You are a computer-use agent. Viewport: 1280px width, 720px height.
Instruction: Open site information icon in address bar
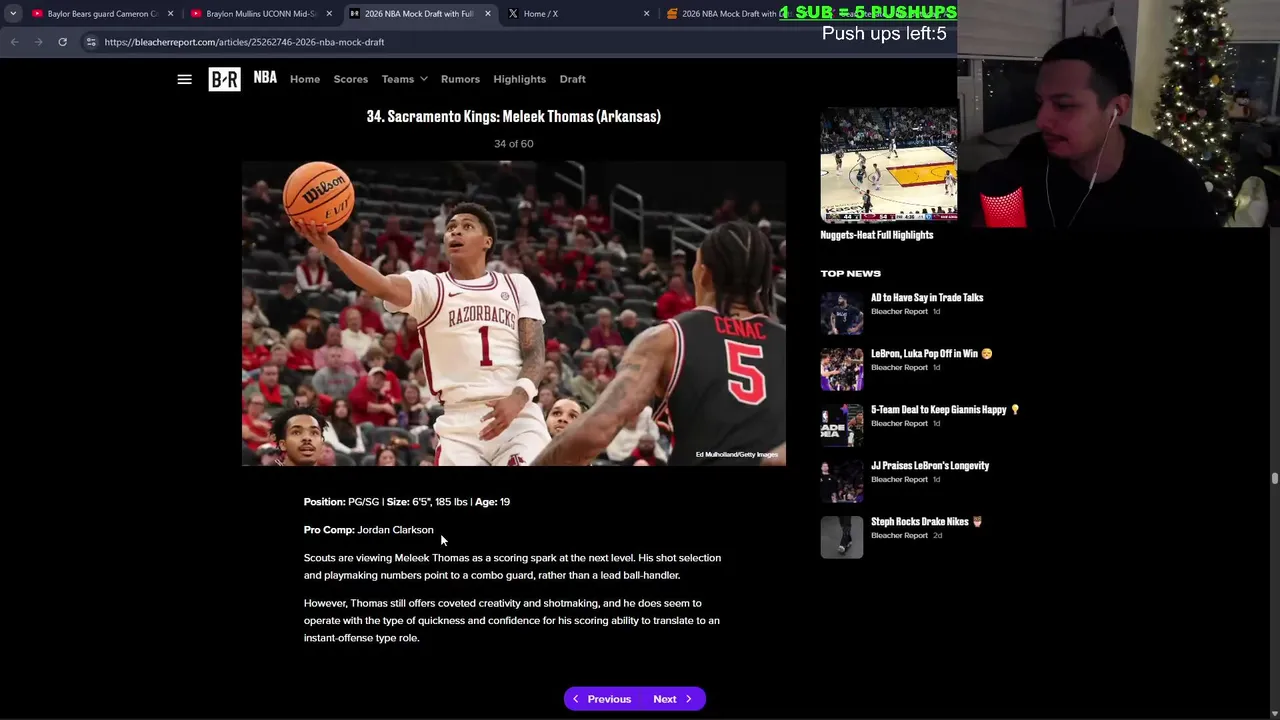91,42
